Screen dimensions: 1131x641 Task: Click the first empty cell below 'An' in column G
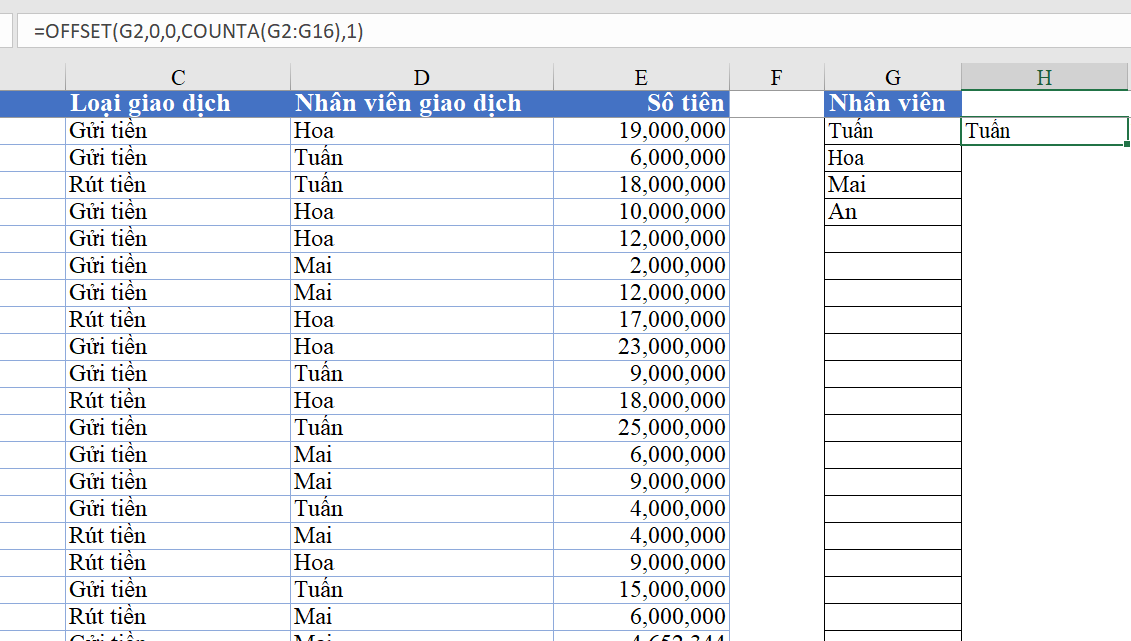point(892,239)
